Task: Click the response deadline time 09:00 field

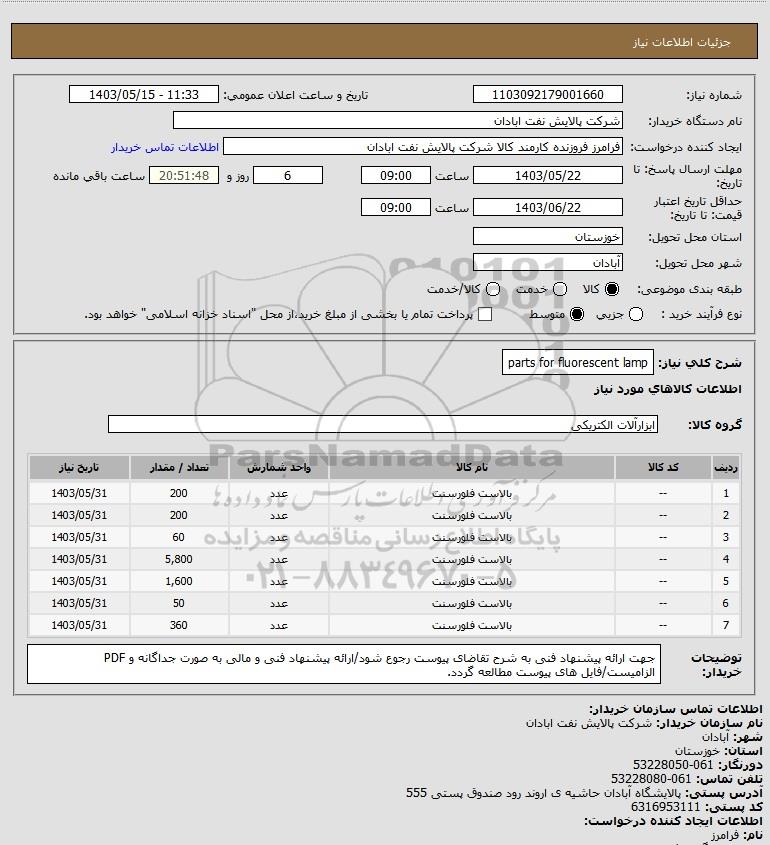Action: coord(396,175)
